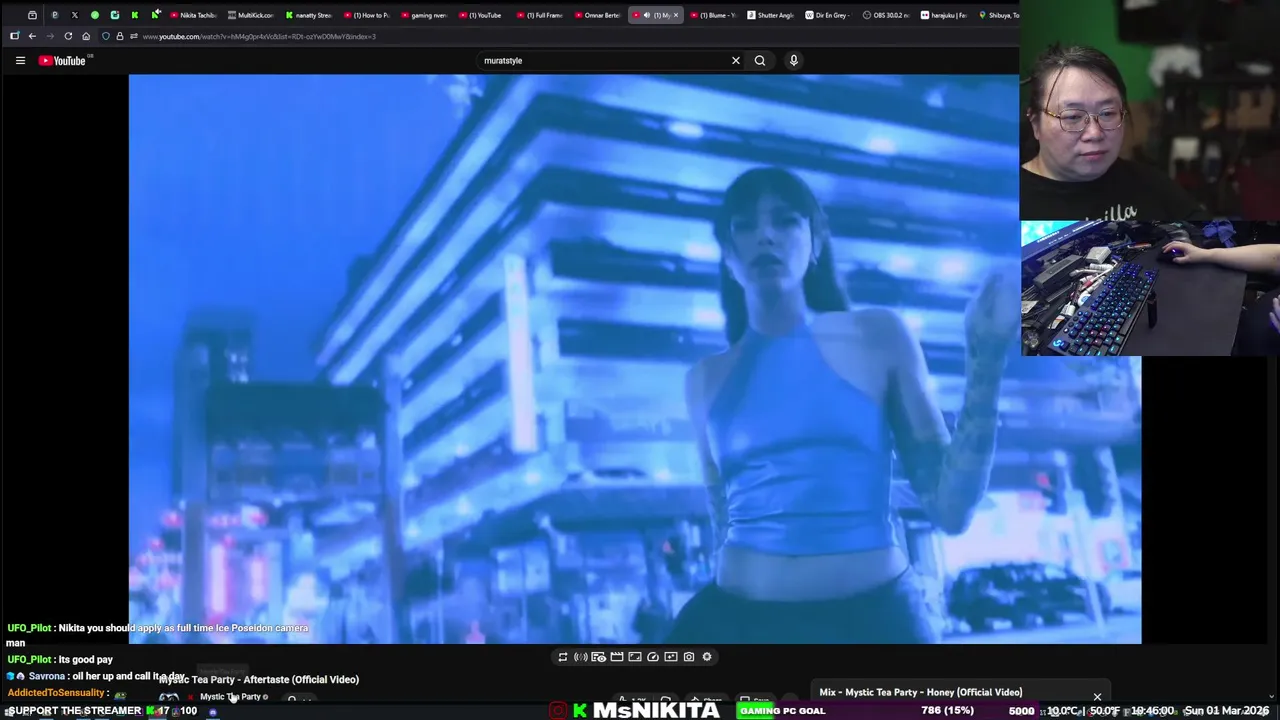Open Mix - Mystic Tea Party Honey
The width and height of the screenshot is (1280, 720).
coord(921,692)
